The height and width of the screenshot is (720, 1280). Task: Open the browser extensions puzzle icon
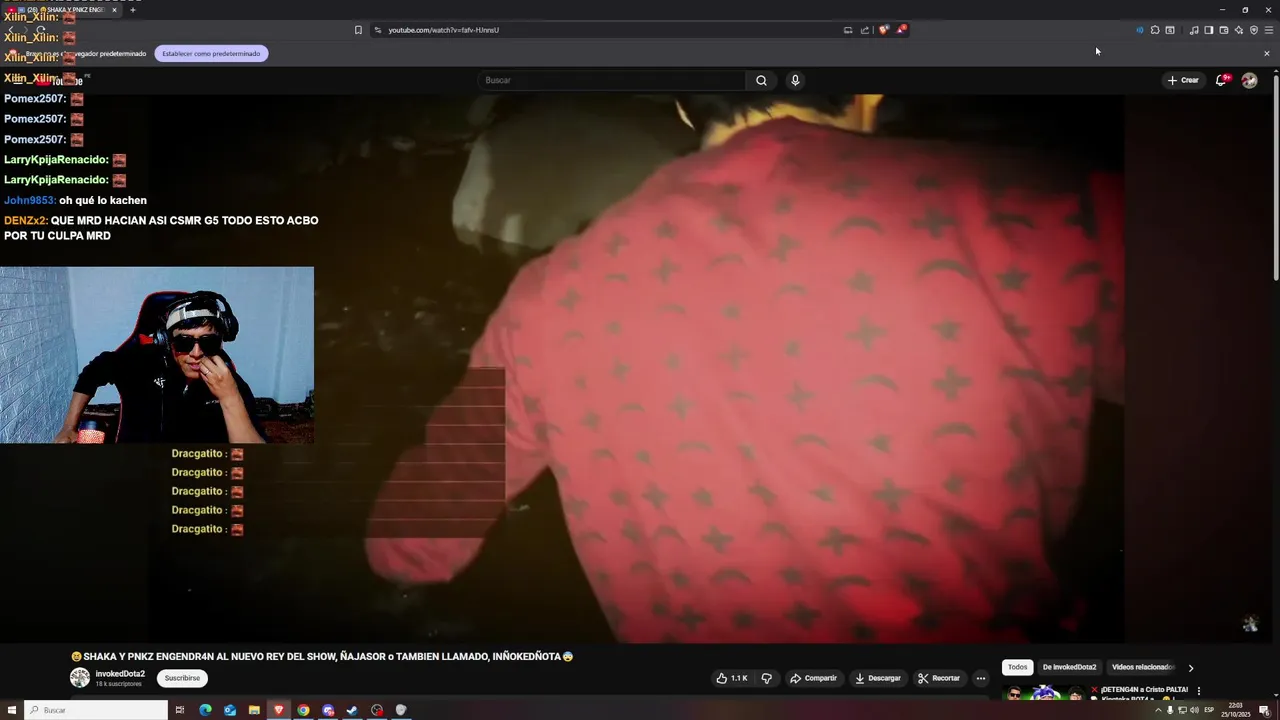(x=1155, y=30)
